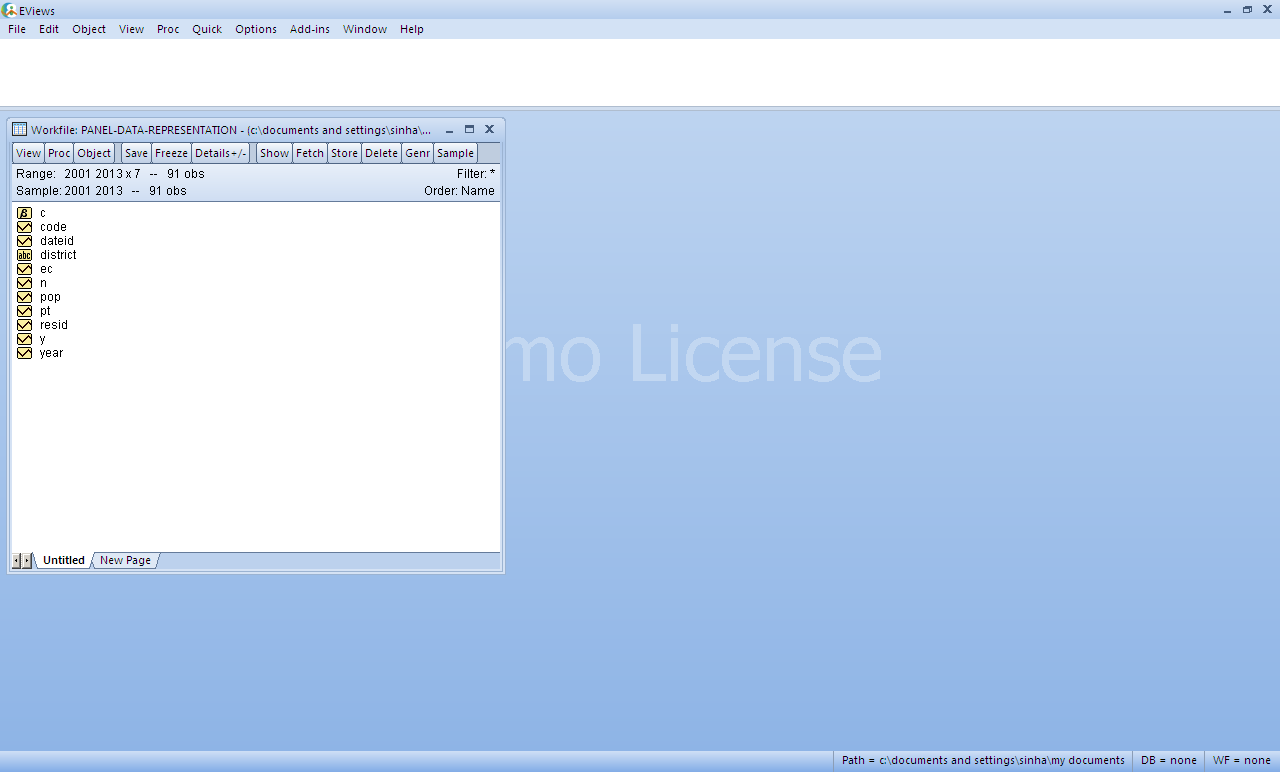
Task: Click the coefficient vector icon for c
Action: coord(25,213)
